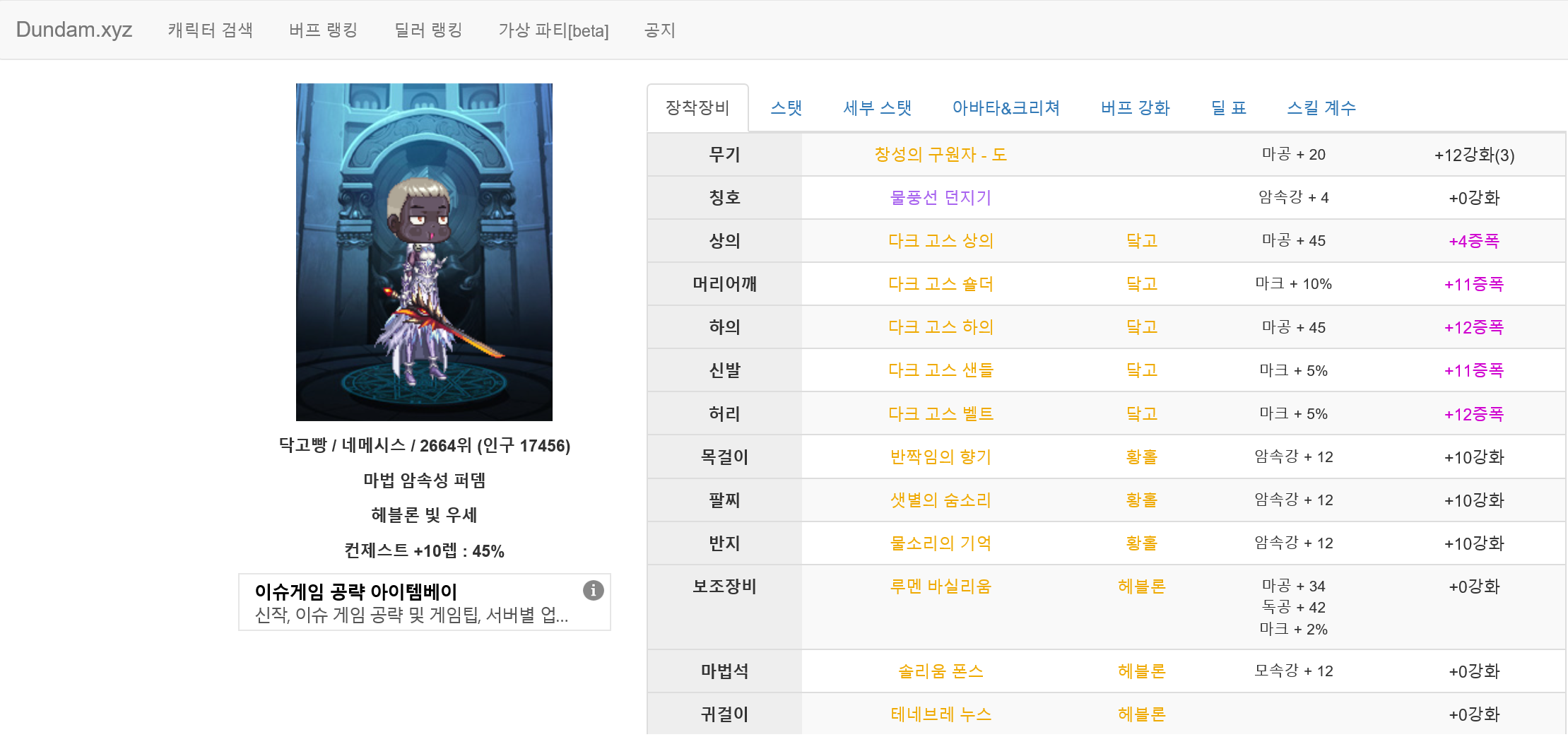Click character info 닥고빵 / 네메시스 line
The width and height of the screenshot is (1568, 737).
(x=425, y=446)
